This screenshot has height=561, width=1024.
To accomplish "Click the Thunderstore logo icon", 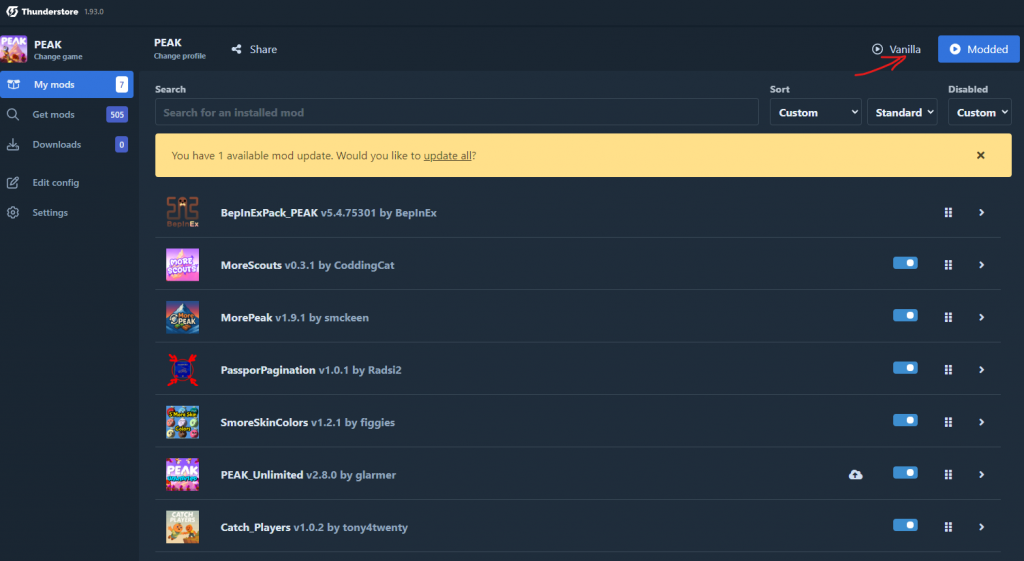I will 12,11.
